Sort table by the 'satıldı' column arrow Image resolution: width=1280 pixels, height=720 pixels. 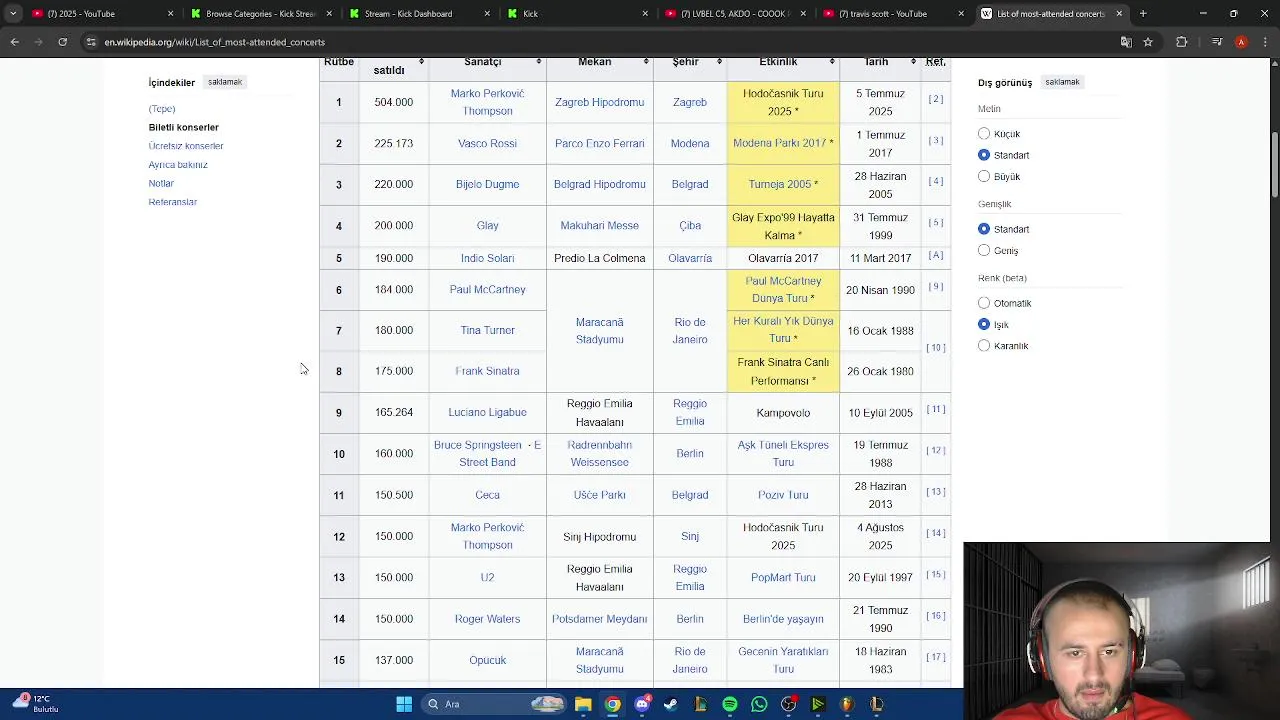tap(421, 62)
